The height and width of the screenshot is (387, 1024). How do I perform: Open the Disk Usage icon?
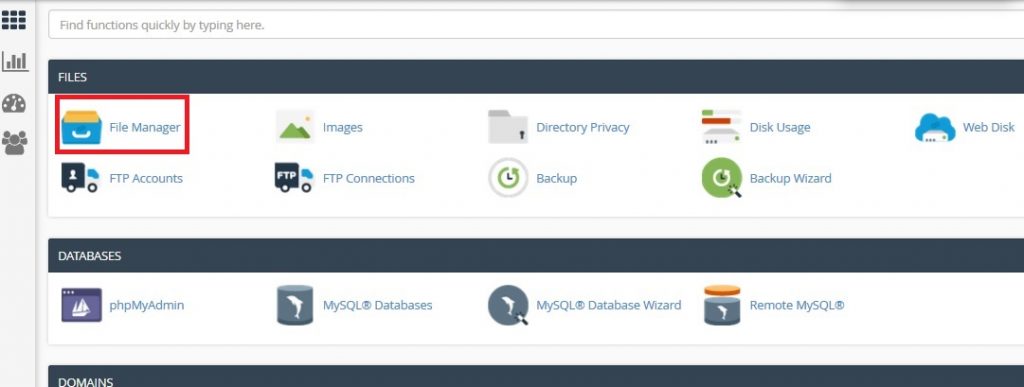click(x=721, y=127)
